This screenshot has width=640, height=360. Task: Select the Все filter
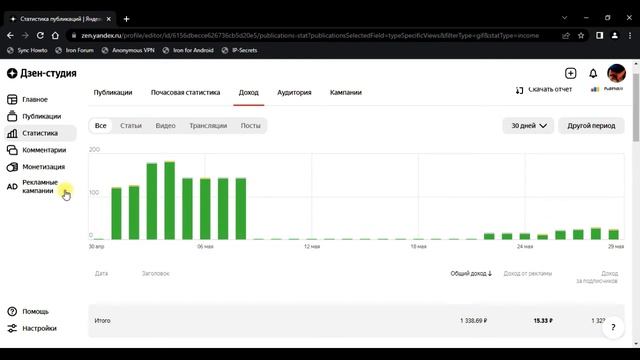[x=100, y=126]
